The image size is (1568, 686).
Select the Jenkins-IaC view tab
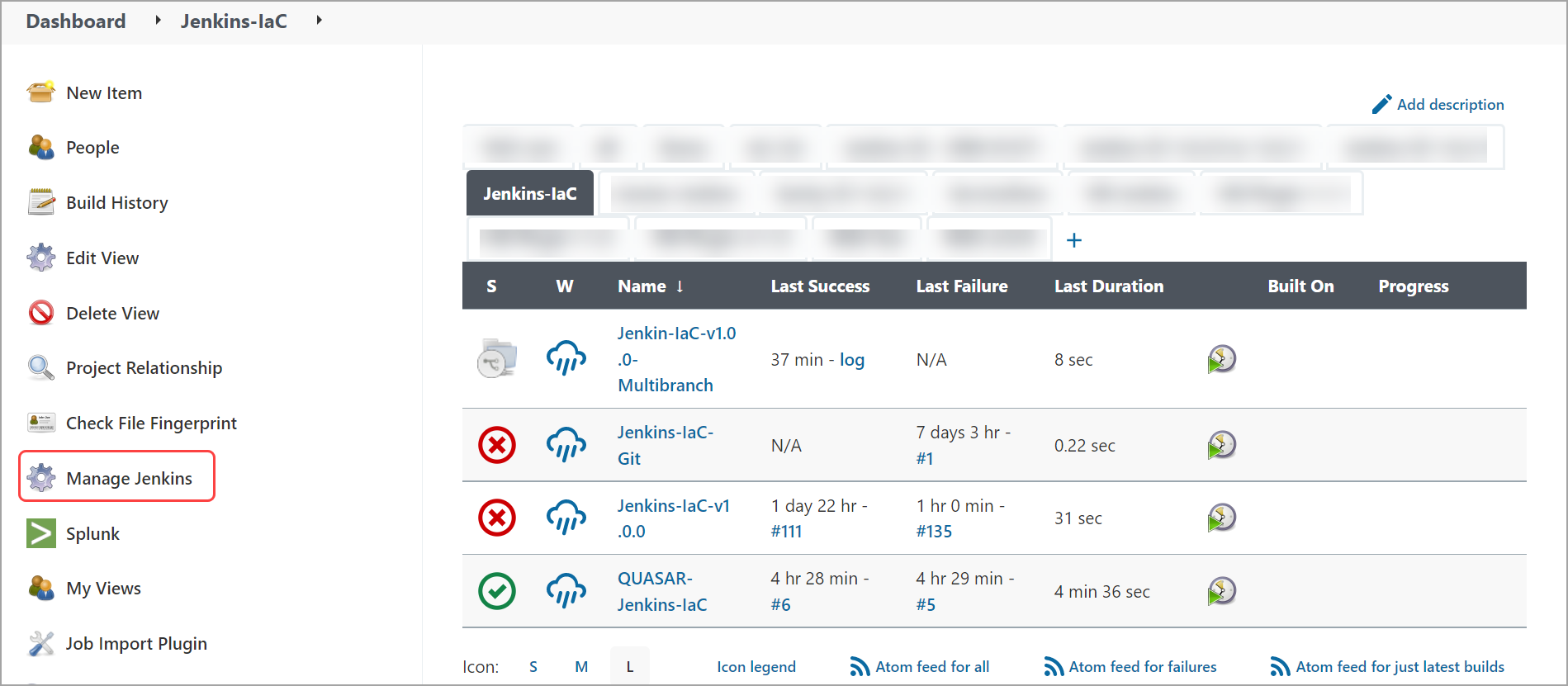pos(530,193)
